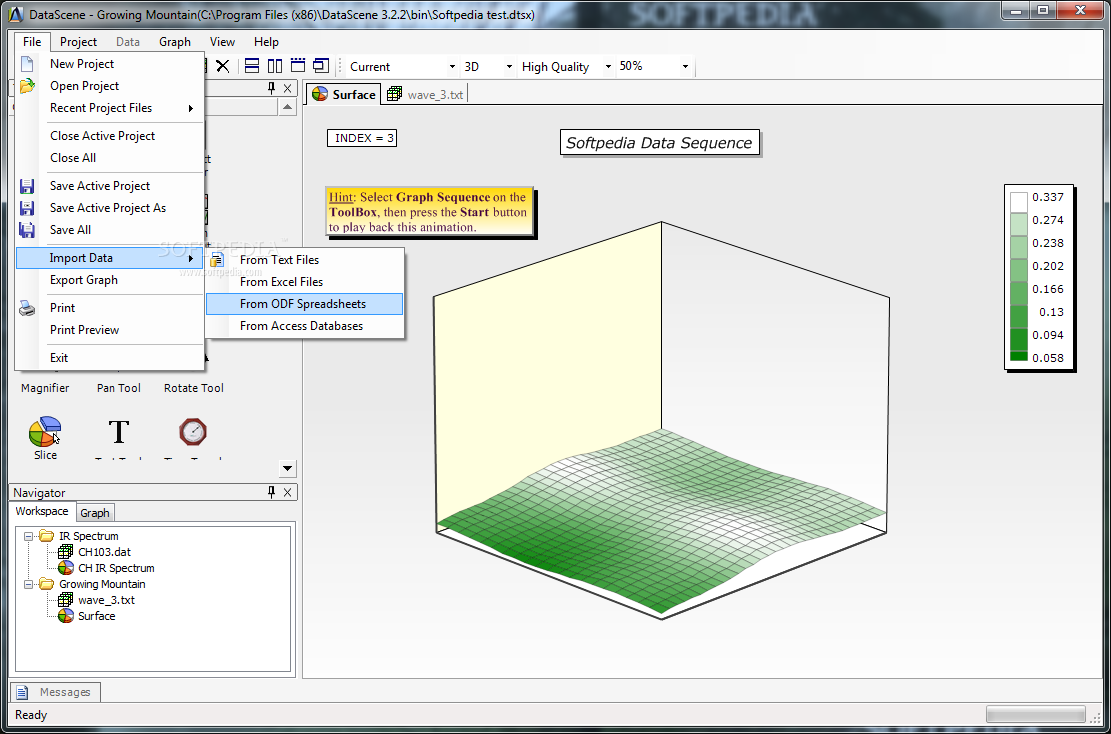
Task: Click the New Project page icon
Action: pos(27,64)
